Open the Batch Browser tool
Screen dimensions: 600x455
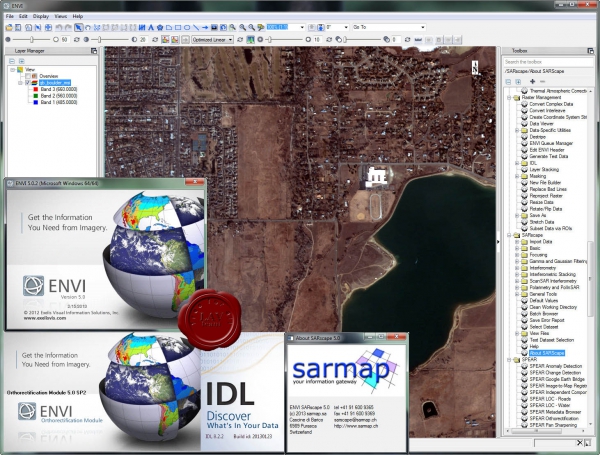[x=543, y=313]
